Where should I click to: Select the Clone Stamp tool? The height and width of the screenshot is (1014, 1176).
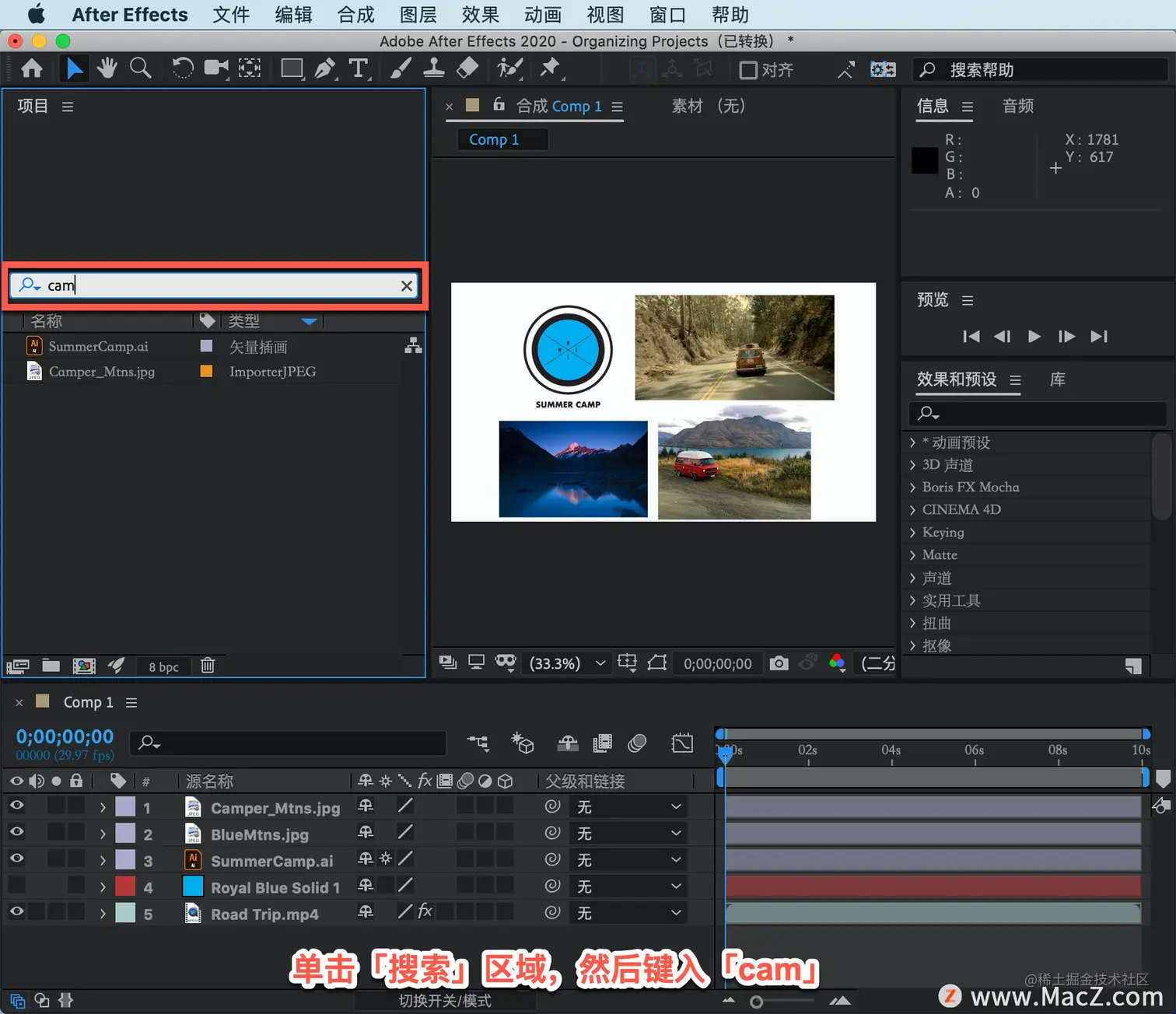click(434, 69)
